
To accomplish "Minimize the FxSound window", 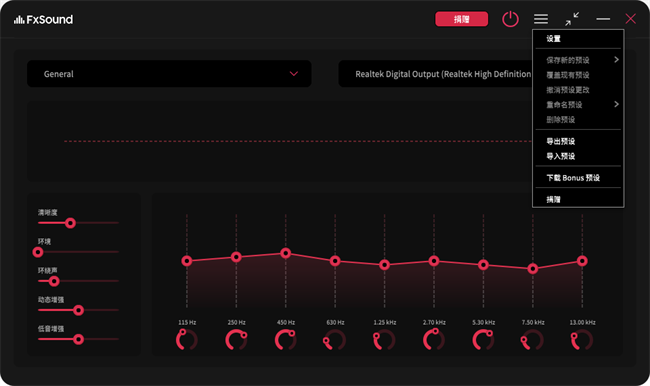I will coord(603,19).
